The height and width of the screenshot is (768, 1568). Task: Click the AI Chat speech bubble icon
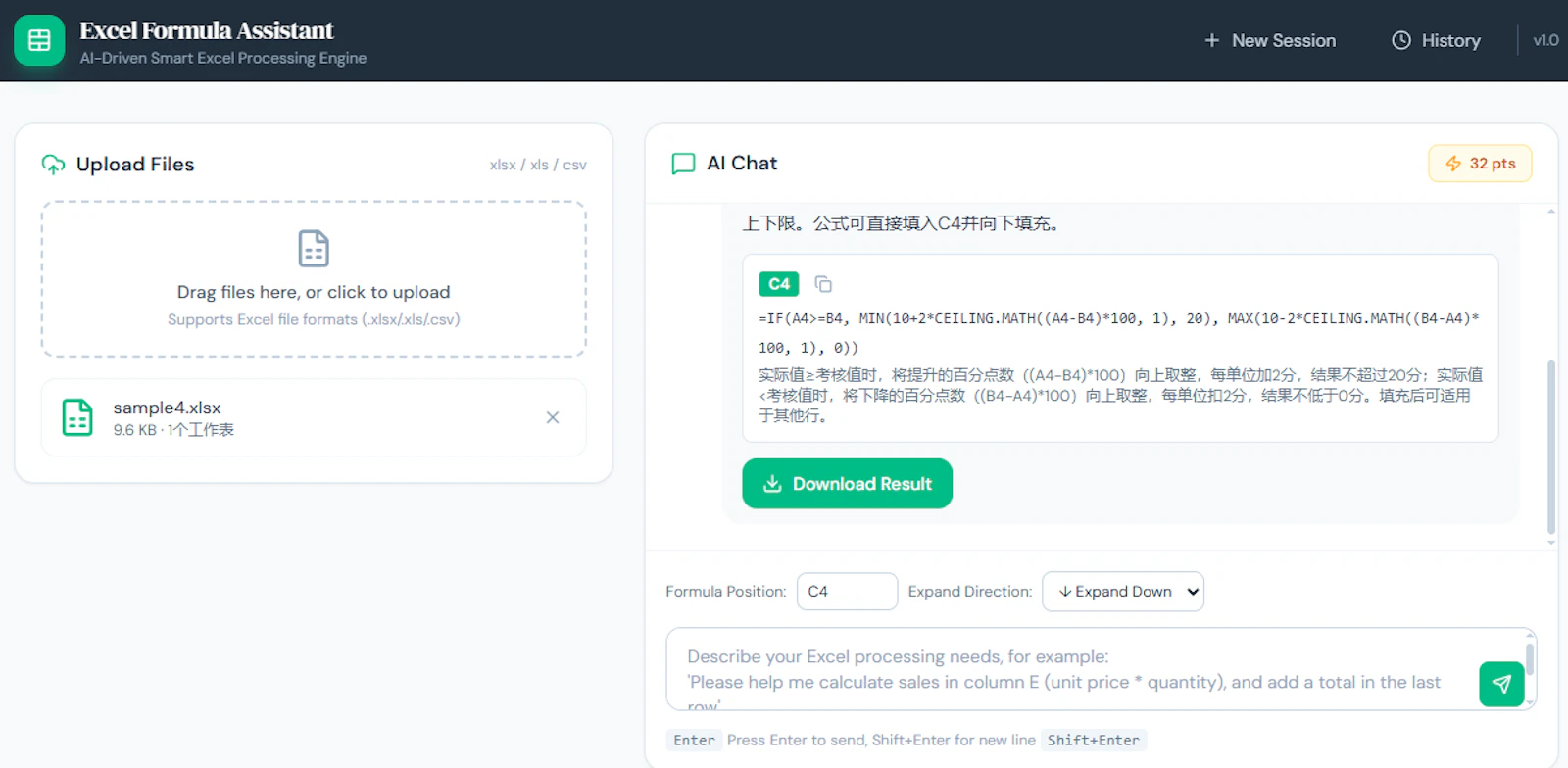[683, 164]
